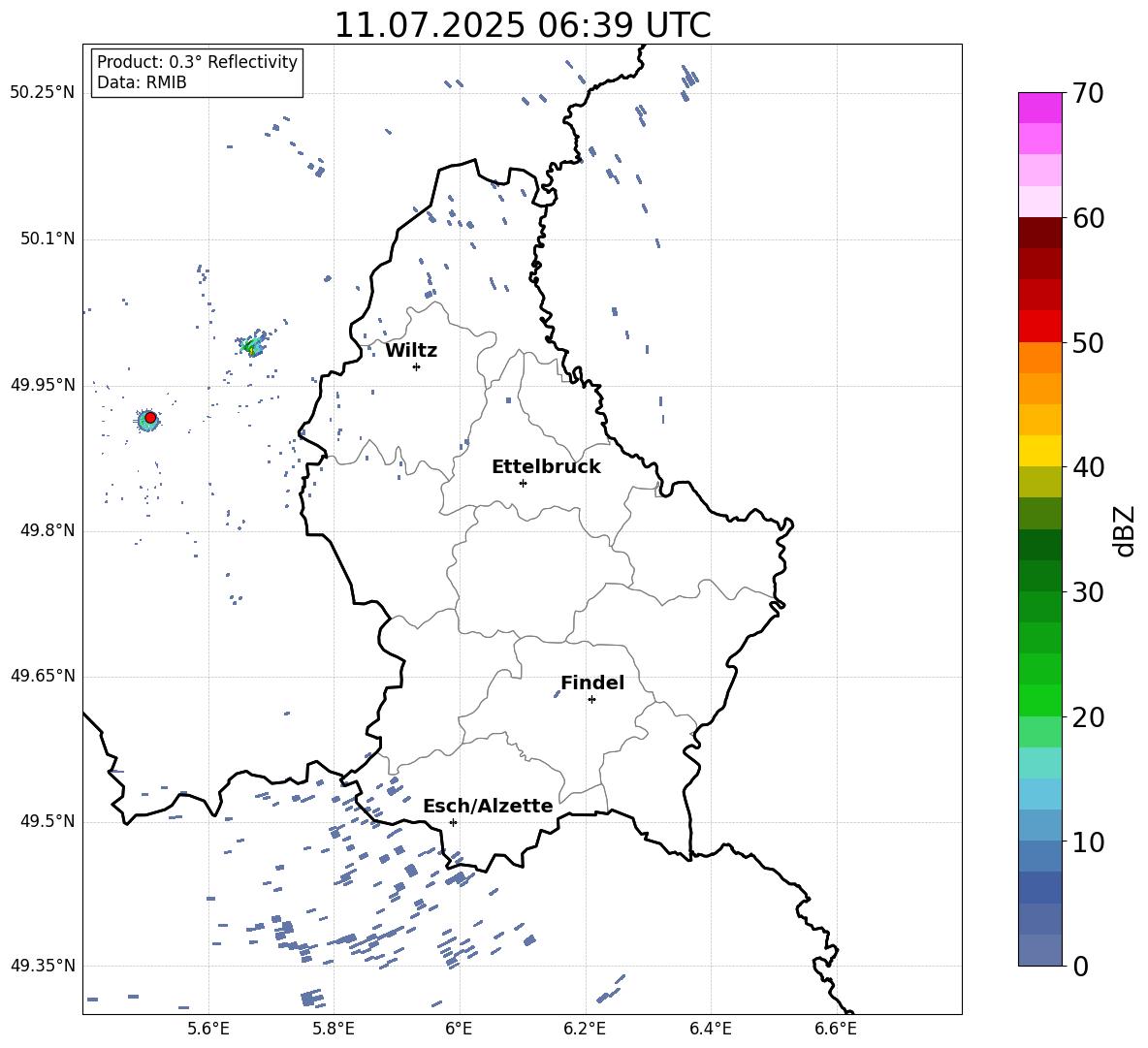Viewport: 1148px width, 1048px height.
Task: Click the dBZ colorbar axis label
Action: pos(1126,530)
